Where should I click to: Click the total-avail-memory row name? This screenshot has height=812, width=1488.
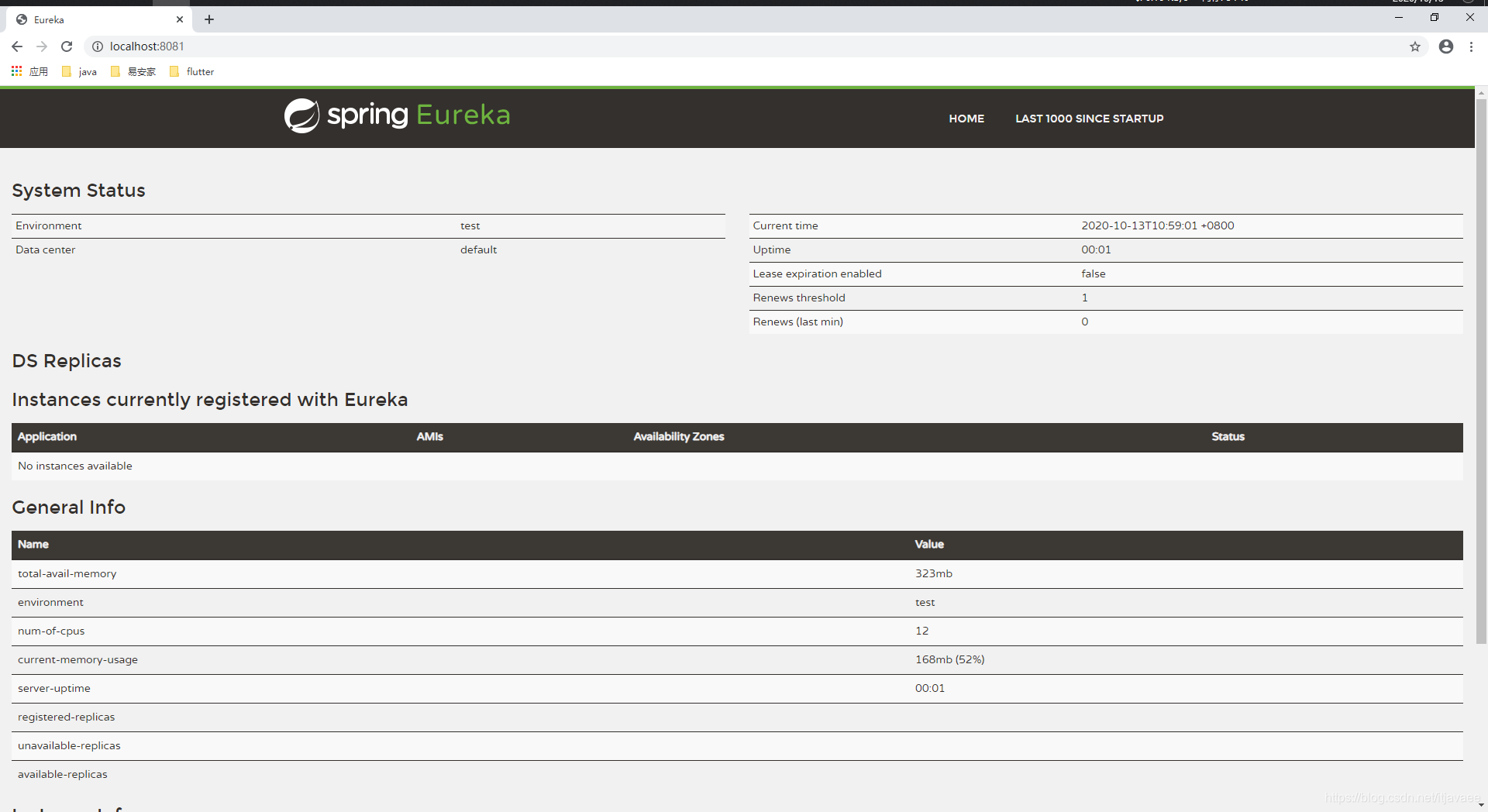tap(67, 574)
